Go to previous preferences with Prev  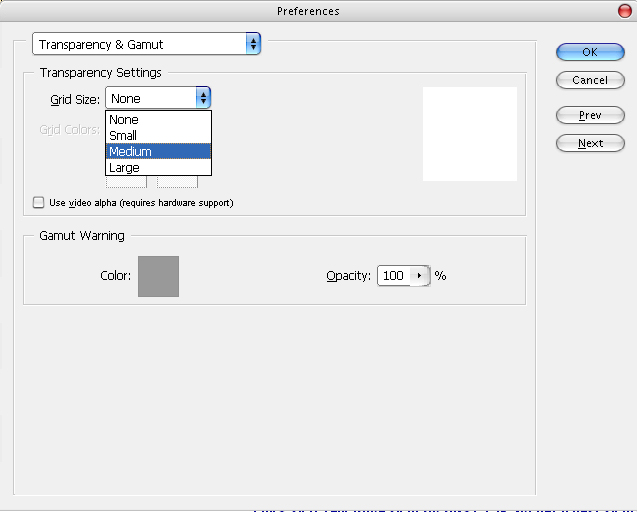coord(589,116)
